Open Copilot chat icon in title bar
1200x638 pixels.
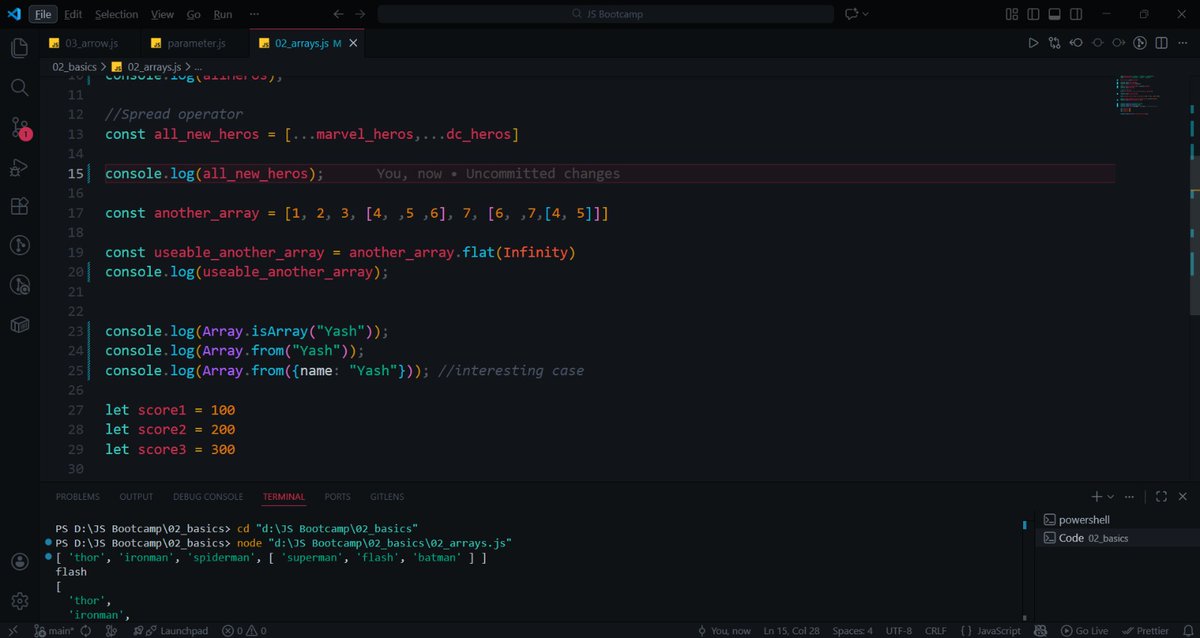852,14
